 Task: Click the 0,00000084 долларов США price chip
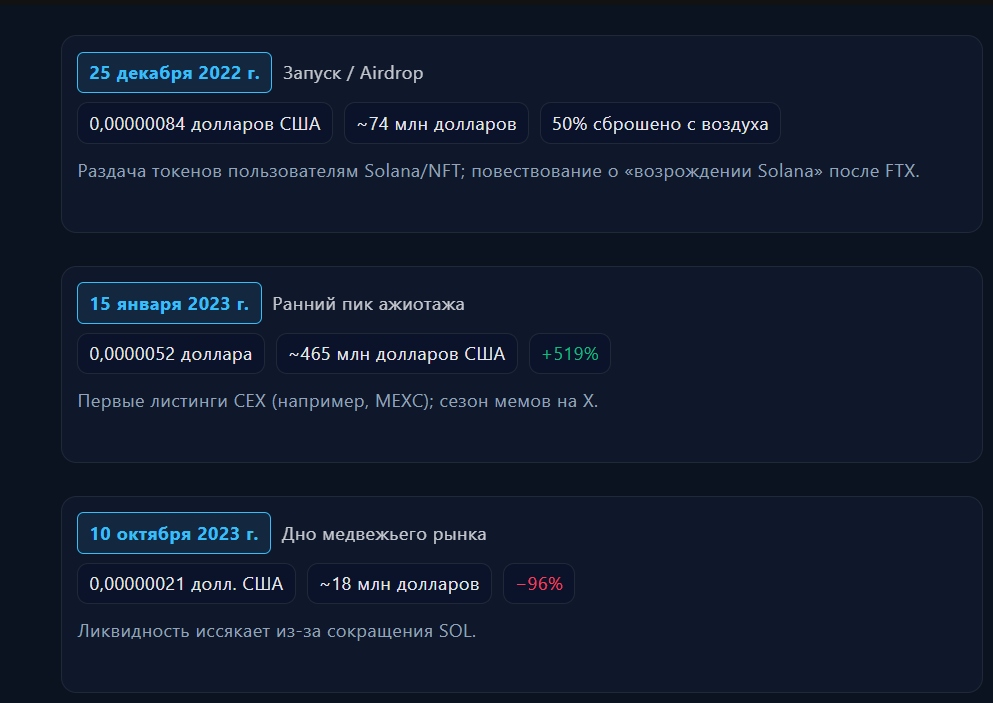(205, 124)
